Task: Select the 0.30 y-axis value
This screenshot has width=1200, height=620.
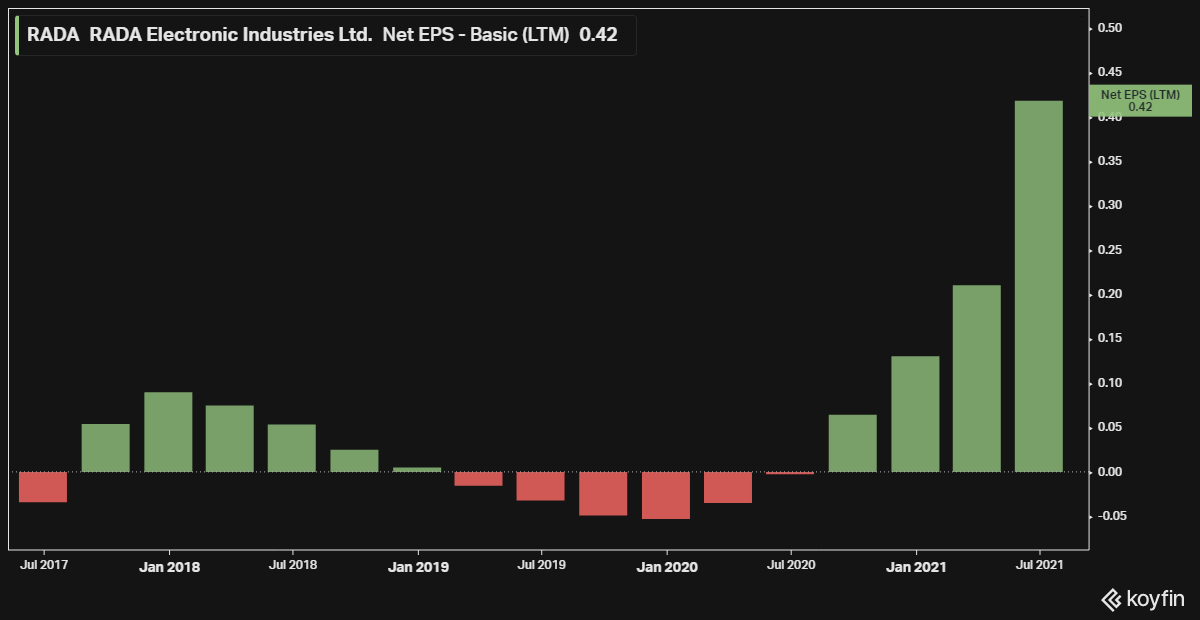Action: tap(1108, 205)
